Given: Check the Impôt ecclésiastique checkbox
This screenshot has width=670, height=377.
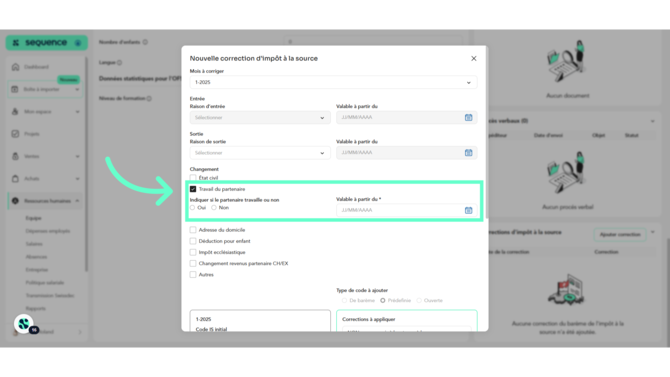Looking at the screenshot, I should coord(193,252).
